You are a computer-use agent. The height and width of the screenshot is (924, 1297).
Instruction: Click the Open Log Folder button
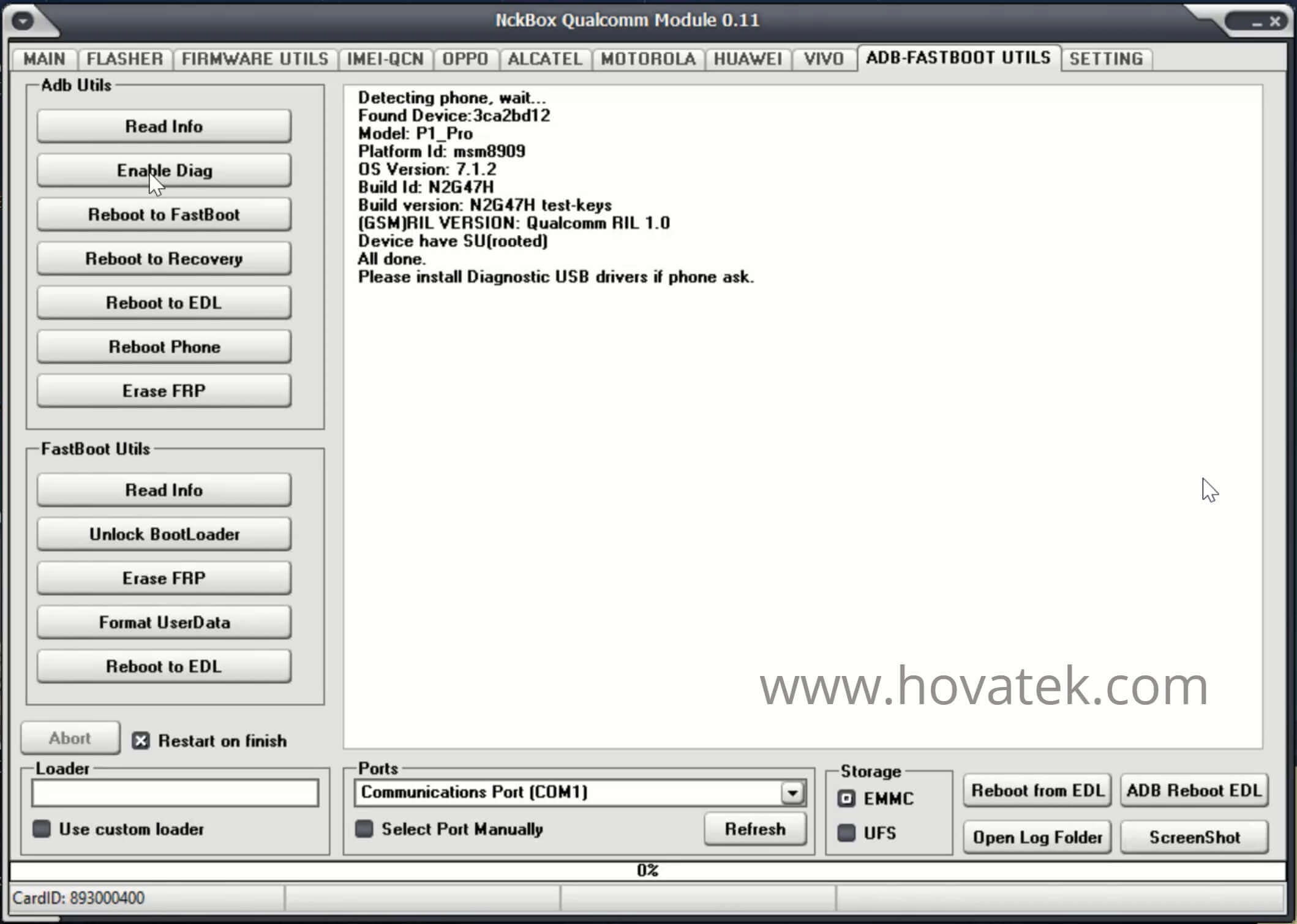(1037, 837)
